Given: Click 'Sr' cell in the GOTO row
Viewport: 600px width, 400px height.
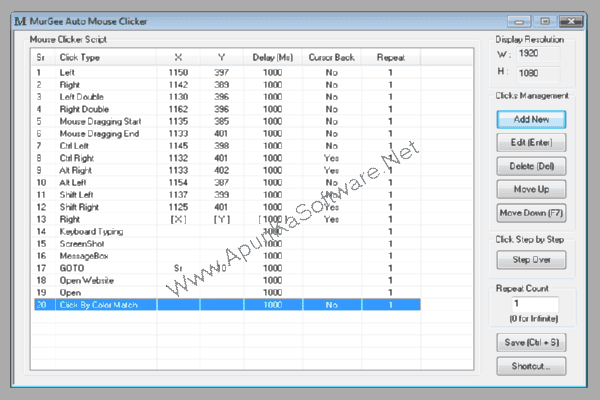Looking at the screenshot, I should (178, 268).
